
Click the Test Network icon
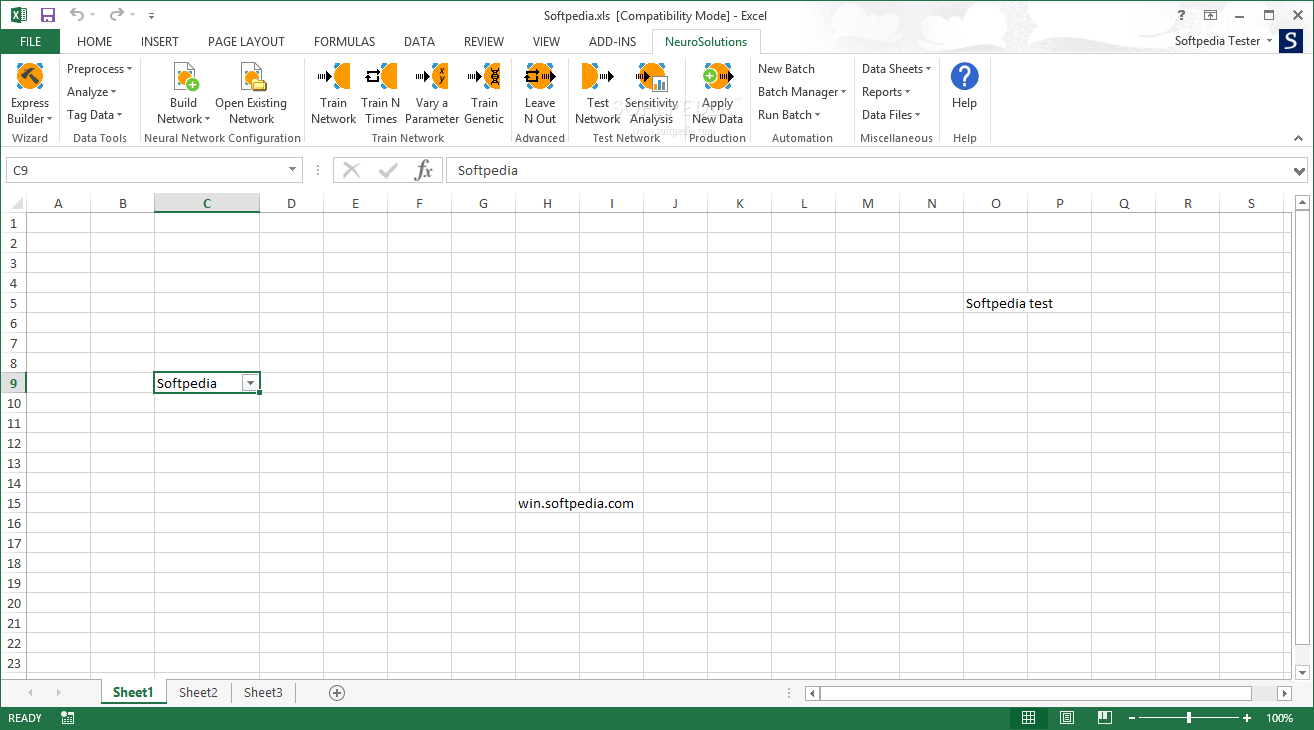click(598, 77)
